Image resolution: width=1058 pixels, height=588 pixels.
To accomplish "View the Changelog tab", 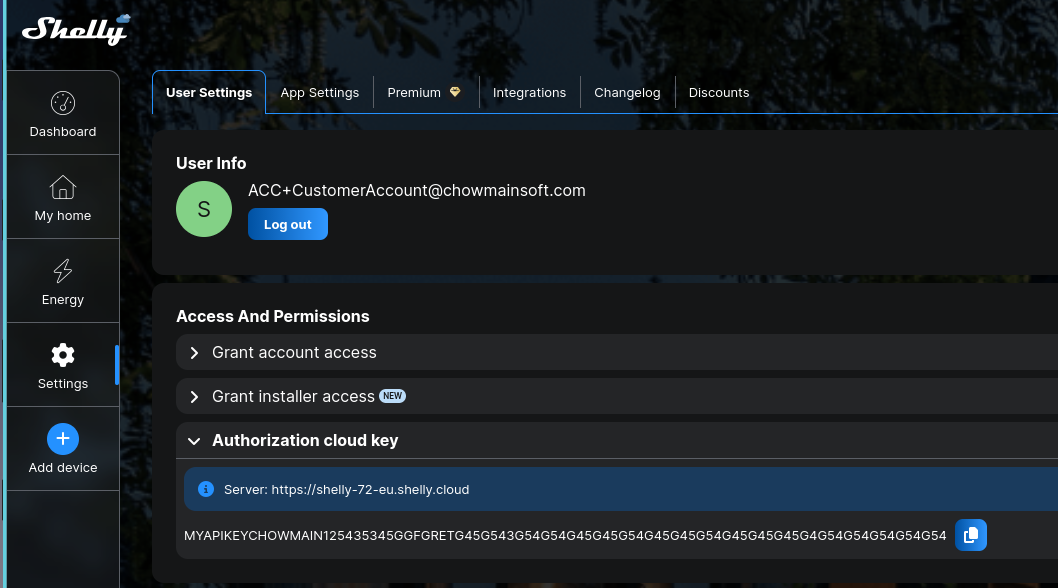I will [627, 93].
